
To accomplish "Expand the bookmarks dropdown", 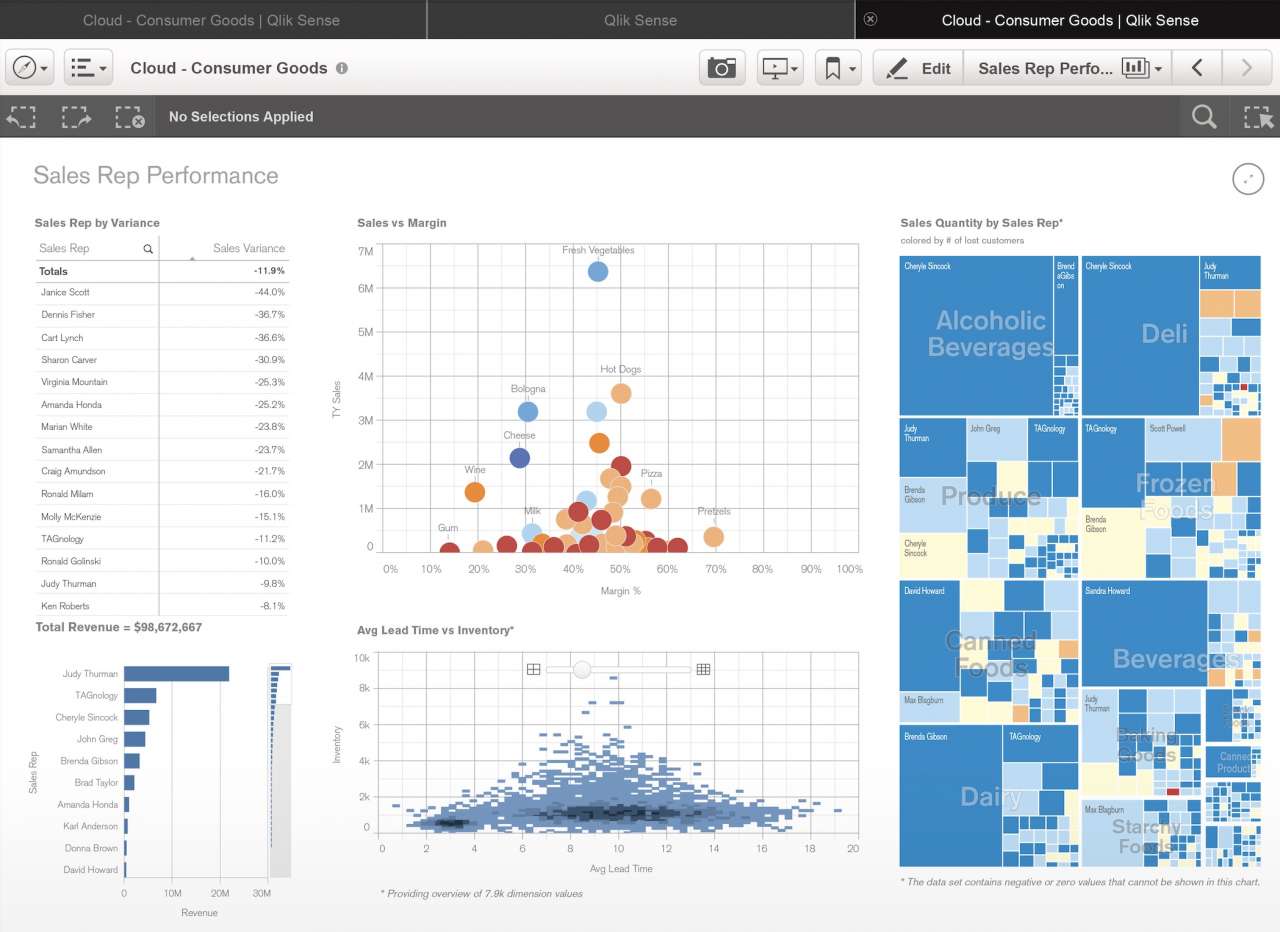I will pyautogui.click(x=838, y=68).
